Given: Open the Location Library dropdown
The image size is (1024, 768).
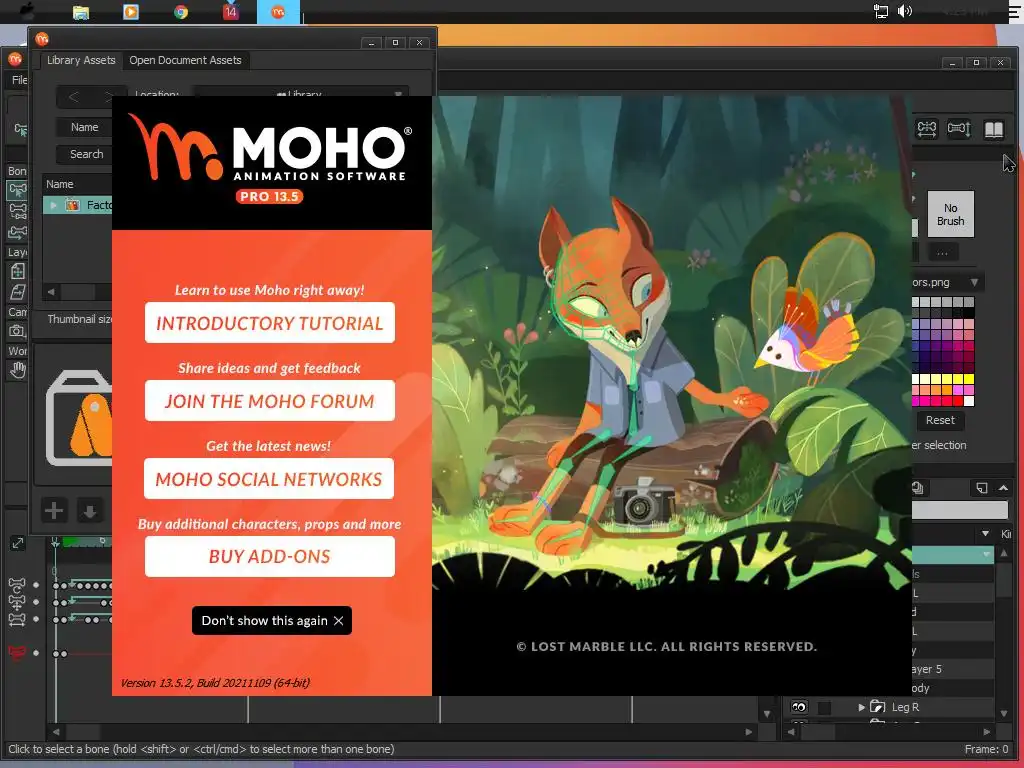Looking at the screenshot, I should (302, 95).
